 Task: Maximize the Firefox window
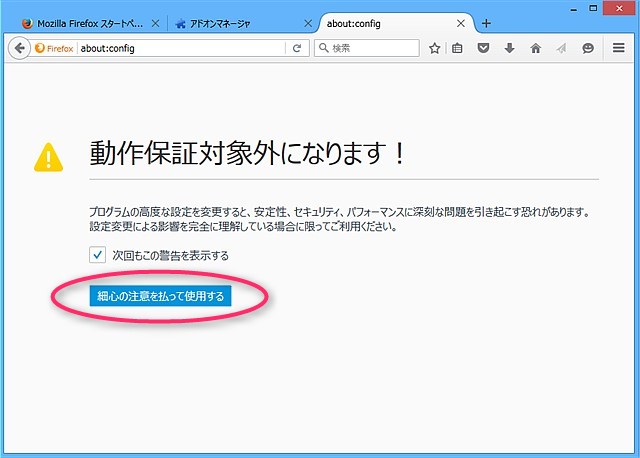593,8
